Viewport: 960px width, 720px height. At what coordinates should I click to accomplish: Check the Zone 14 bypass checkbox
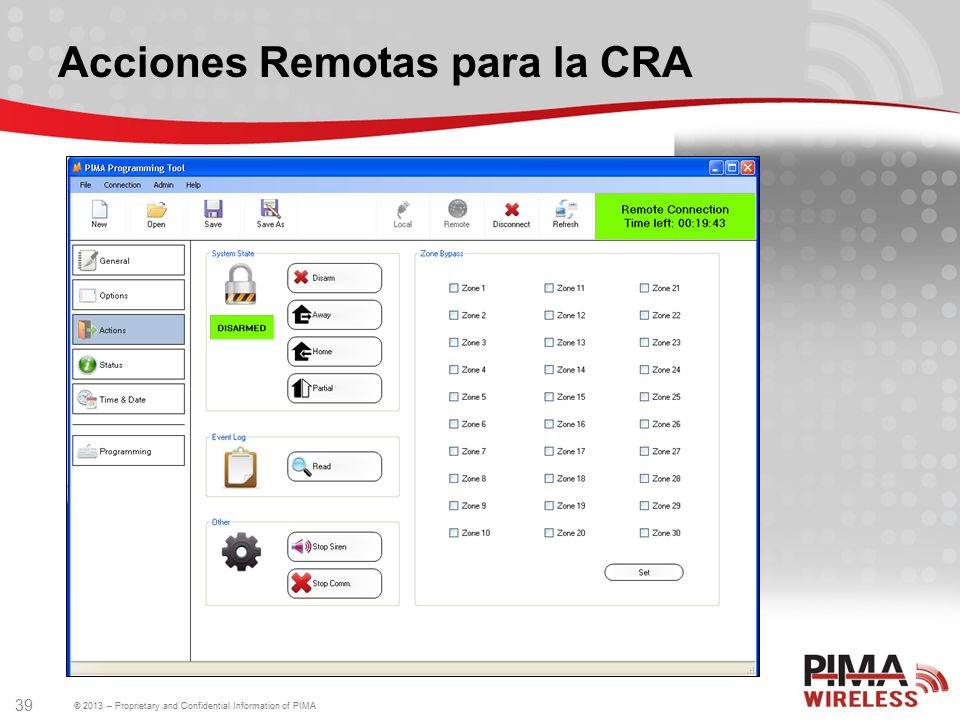tap(549, 370)
